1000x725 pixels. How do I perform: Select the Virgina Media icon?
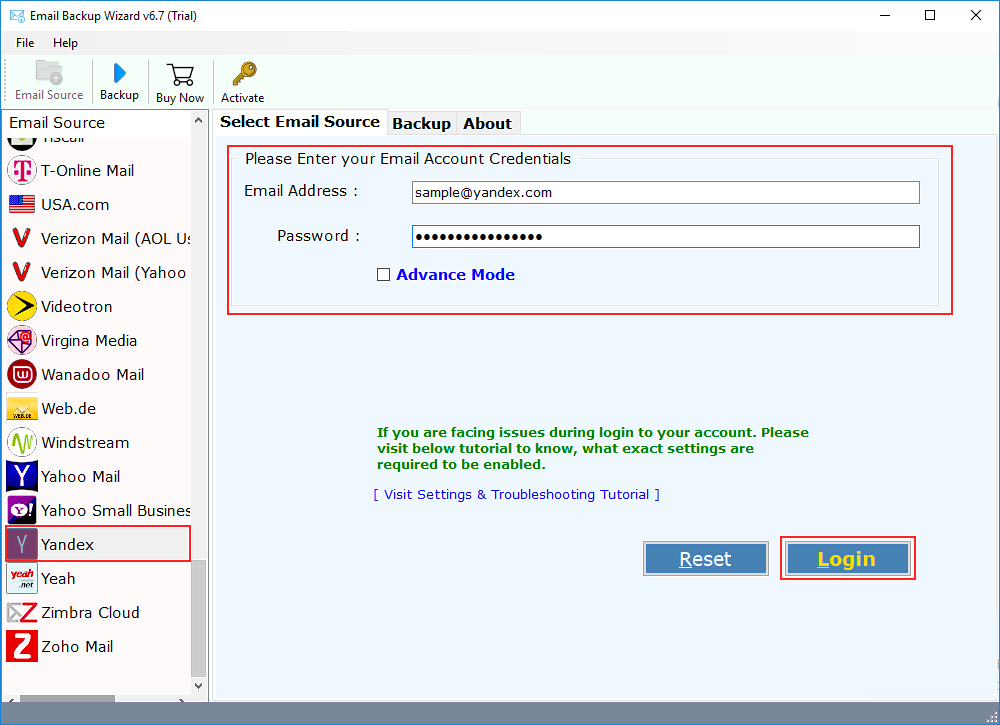(x=22, y=341)
